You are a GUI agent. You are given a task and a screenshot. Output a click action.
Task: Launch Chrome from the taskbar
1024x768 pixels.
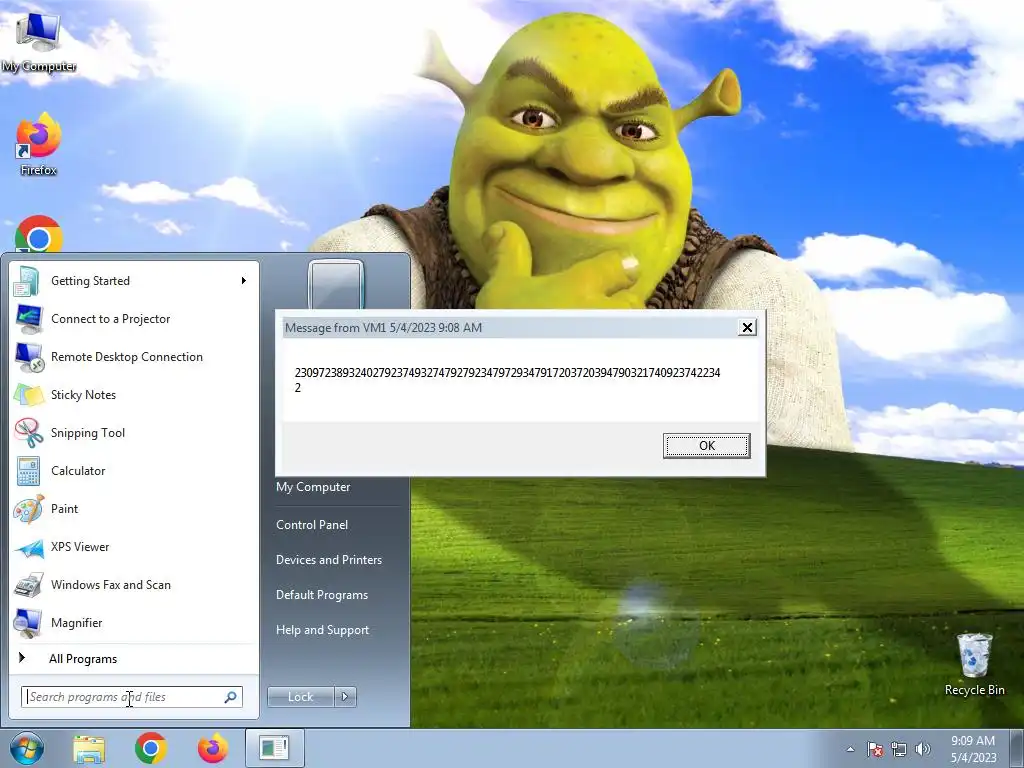pyautogui.click(x=151, y=748)
